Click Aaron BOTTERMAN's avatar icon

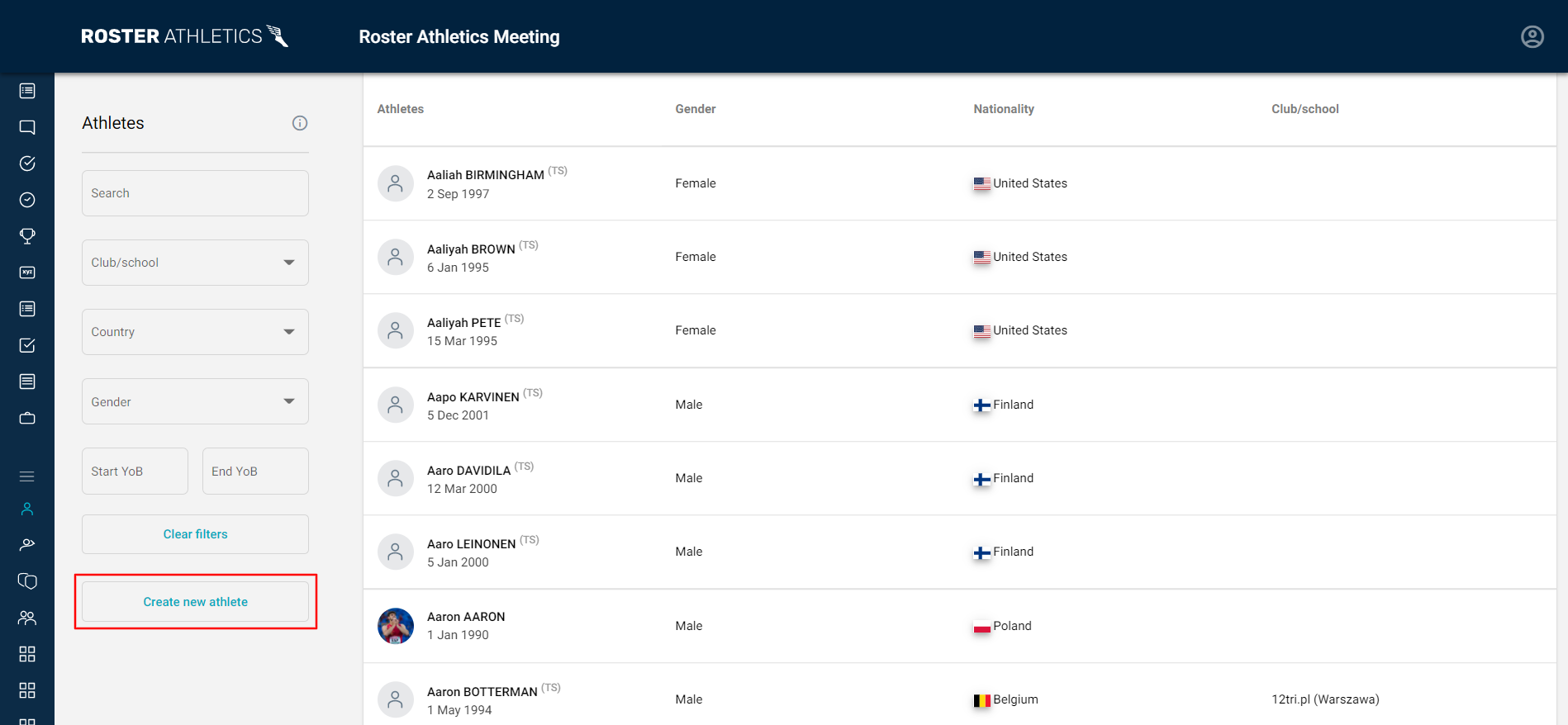(x=396, y=699)
